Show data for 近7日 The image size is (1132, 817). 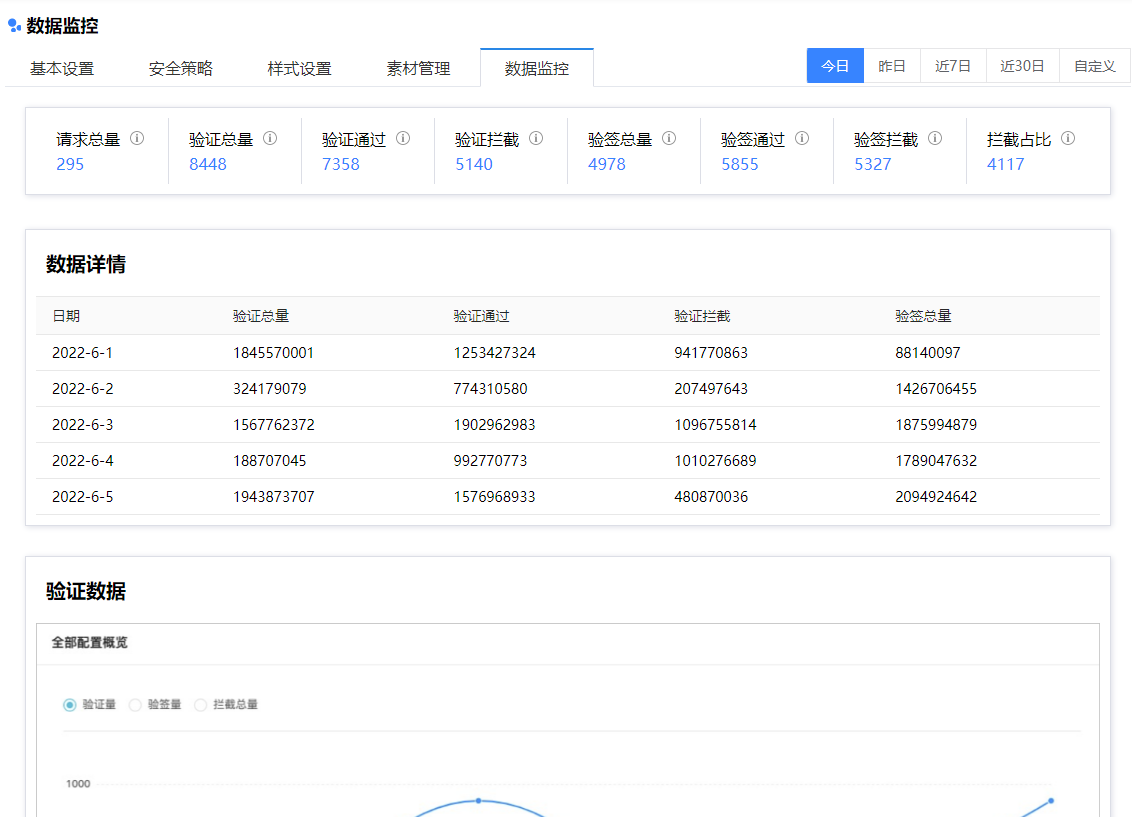click(953, 66)
